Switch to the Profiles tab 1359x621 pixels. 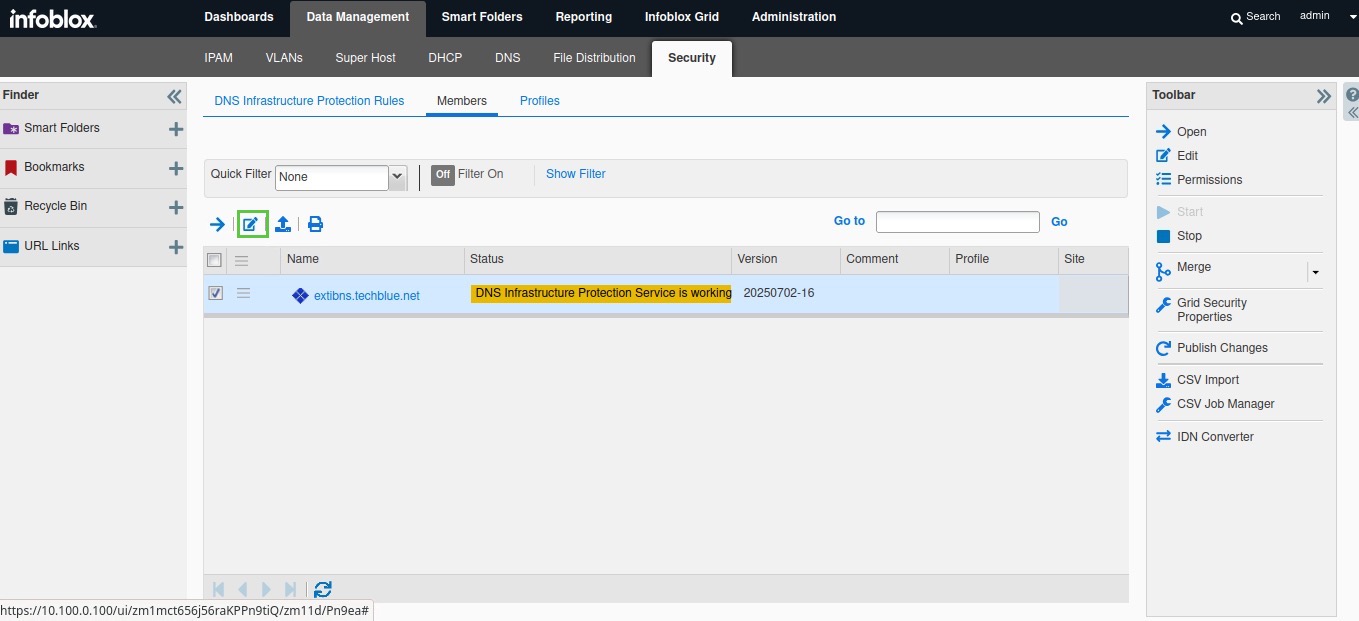coord(539,101)
